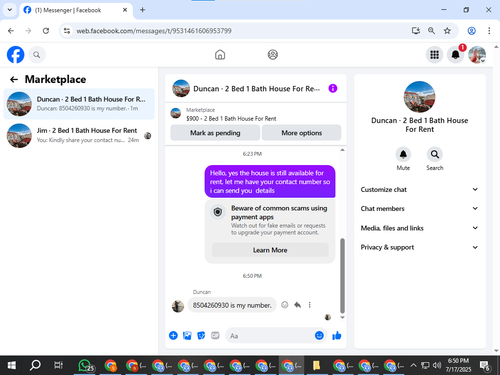This screenshot has width=500, height=375.
Task: Open Chrome zoom magnifier icon in address bar
Action: pyautogui.click(x=431, y=31)
